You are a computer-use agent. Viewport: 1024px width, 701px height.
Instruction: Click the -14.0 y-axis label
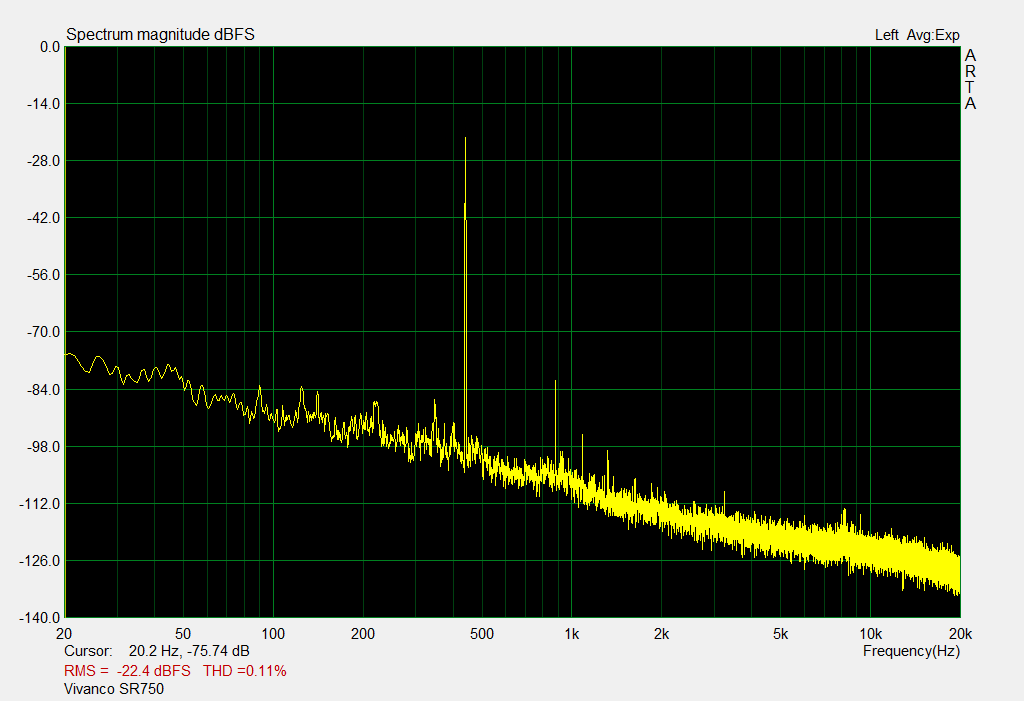[x=43, y=104]
